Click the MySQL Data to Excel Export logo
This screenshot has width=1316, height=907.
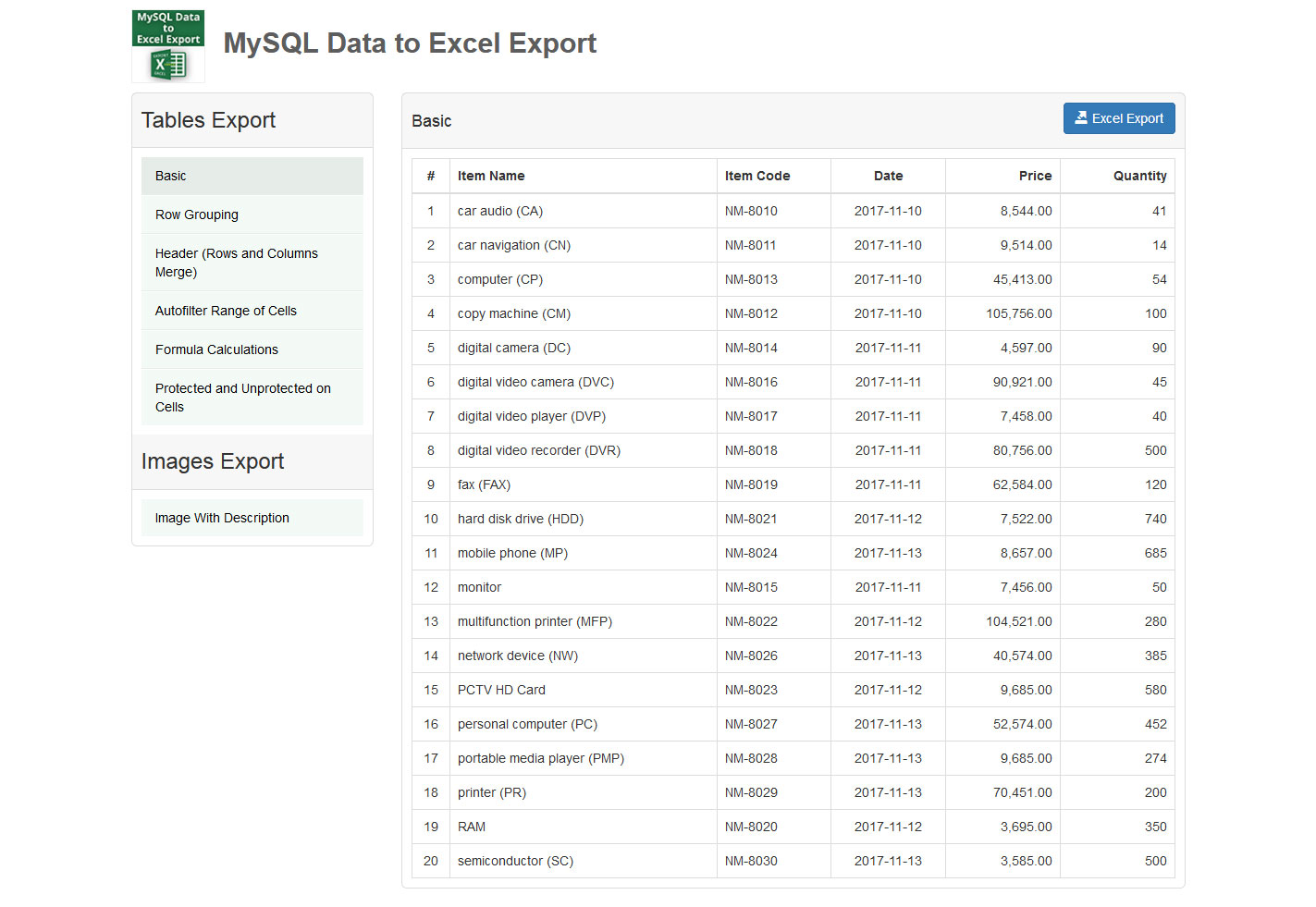pyautogui.click(x=168, y=46)
